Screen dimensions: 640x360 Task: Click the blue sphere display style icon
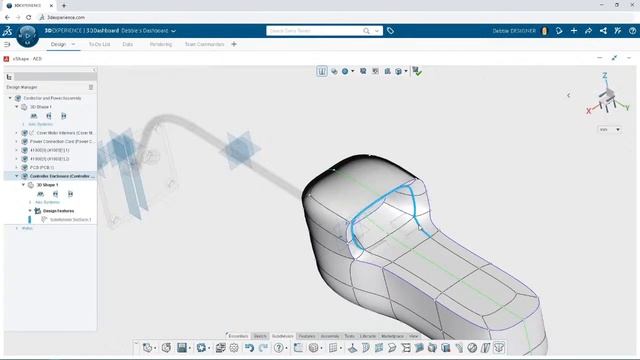[x=345, y=71]
